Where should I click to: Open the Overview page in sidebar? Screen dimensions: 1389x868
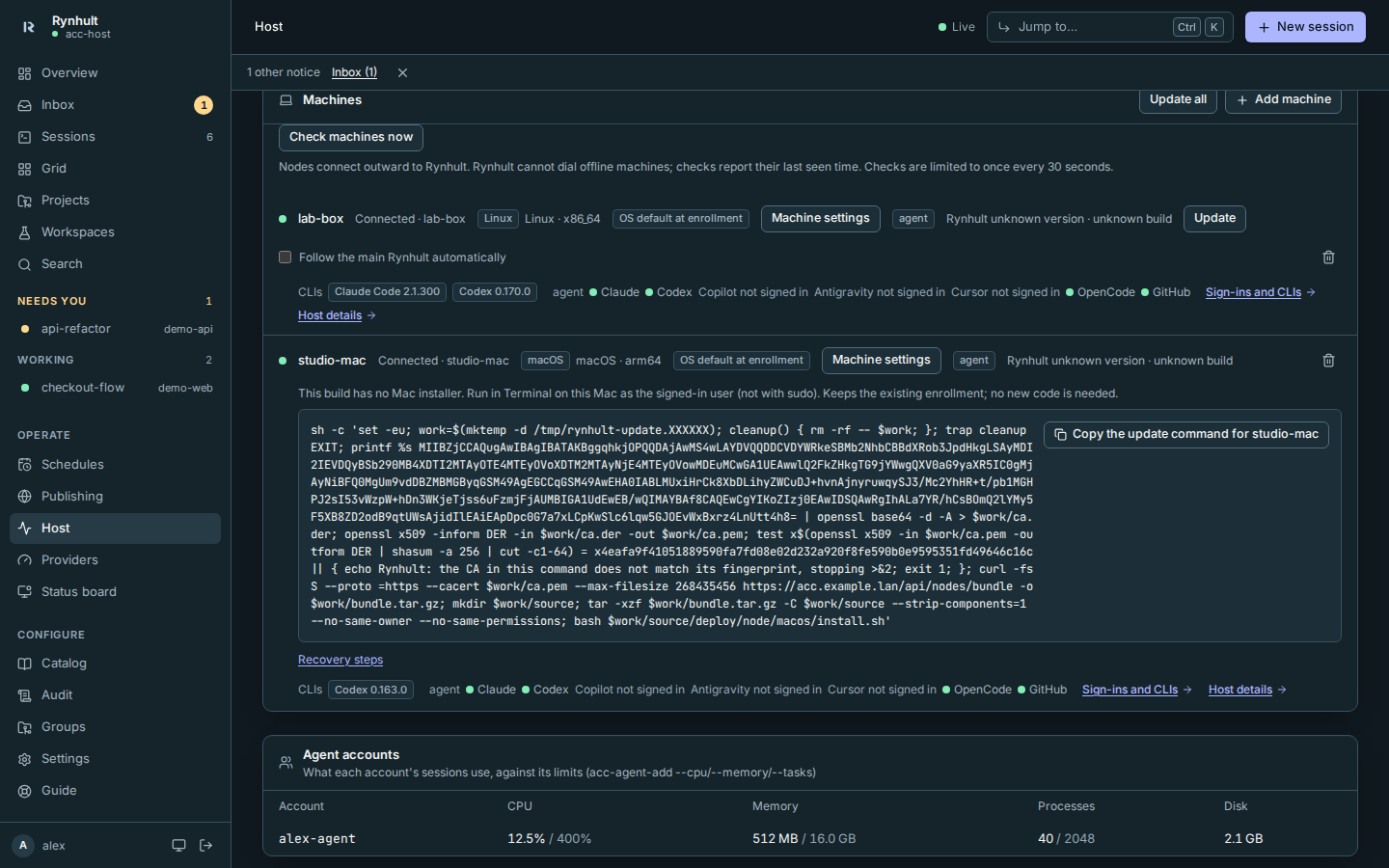pyautogui.click(x=116, y=73)
